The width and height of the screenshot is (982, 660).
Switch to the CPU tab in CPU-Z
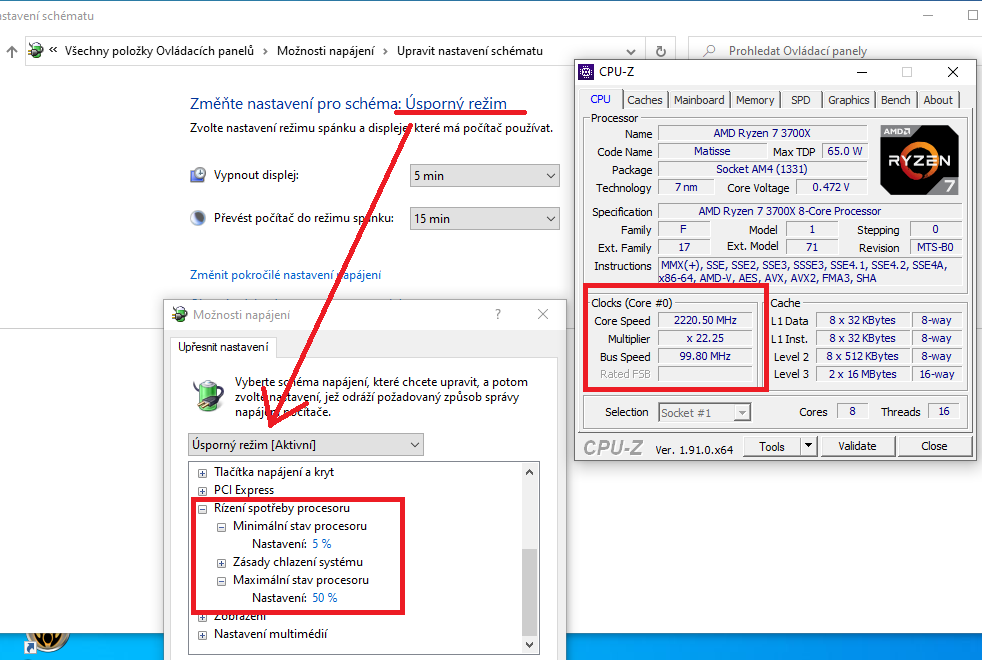600,99
